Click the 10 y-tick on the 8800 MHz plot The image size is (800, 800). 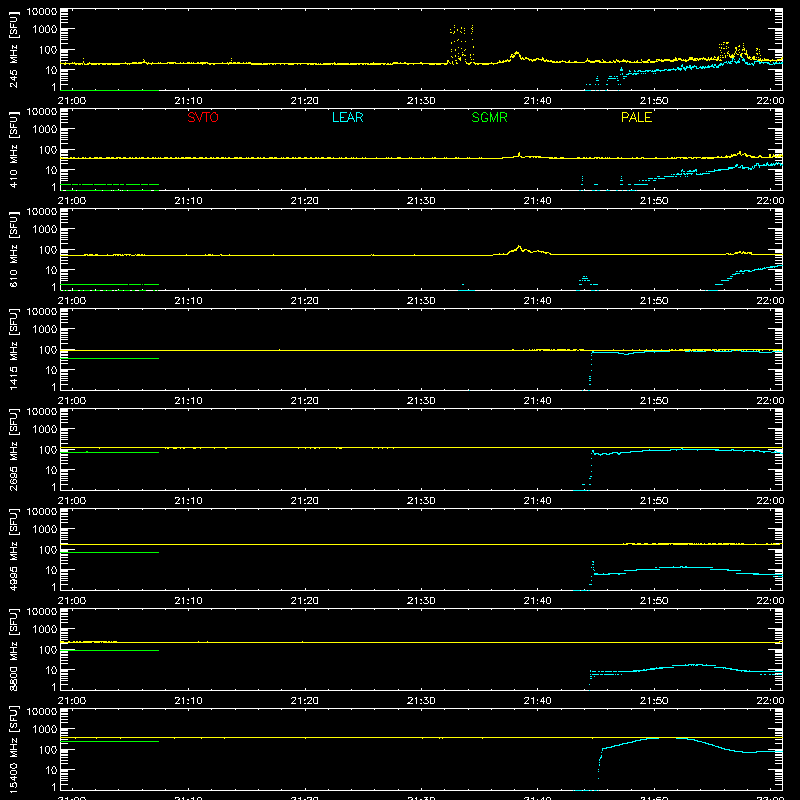pyautogui.click(x=51, y=670)
